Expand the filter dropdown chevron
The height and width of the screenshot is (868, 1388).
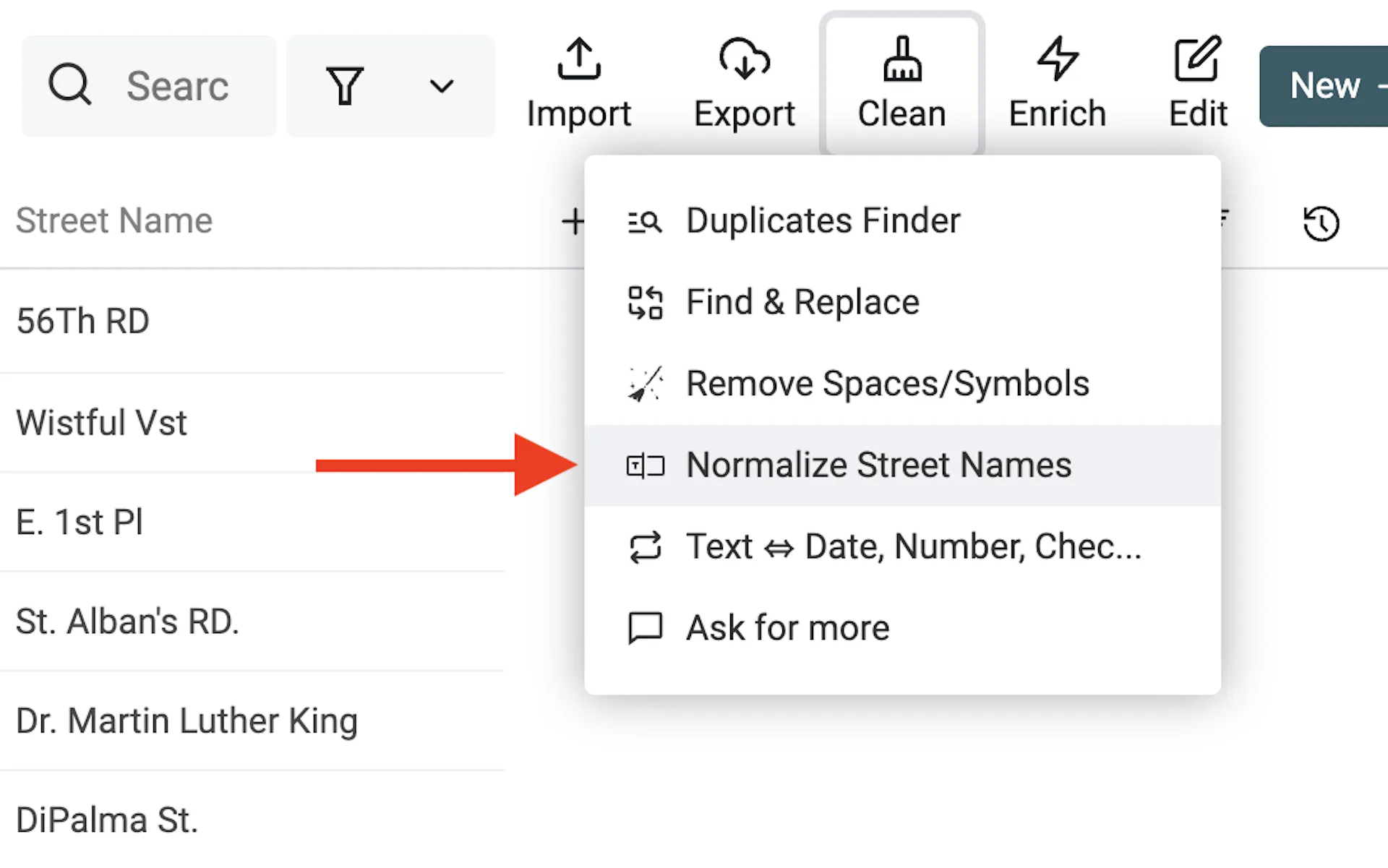pyautogui.click(x=441, y=87)
